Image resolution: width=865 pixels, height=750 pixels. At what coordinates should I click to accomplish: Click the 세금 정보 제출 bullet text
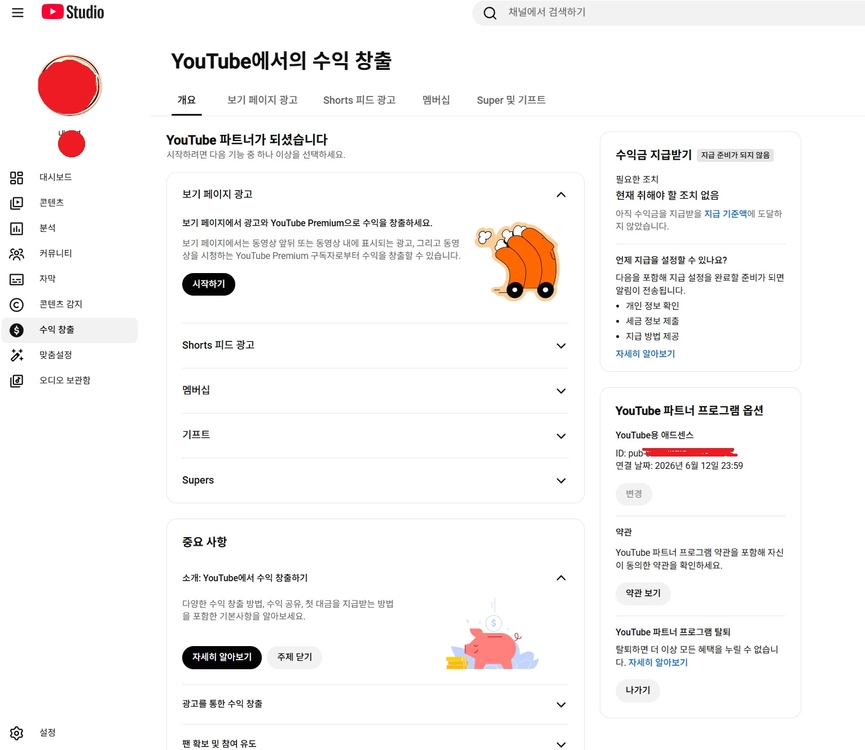(x=652, y=321)
